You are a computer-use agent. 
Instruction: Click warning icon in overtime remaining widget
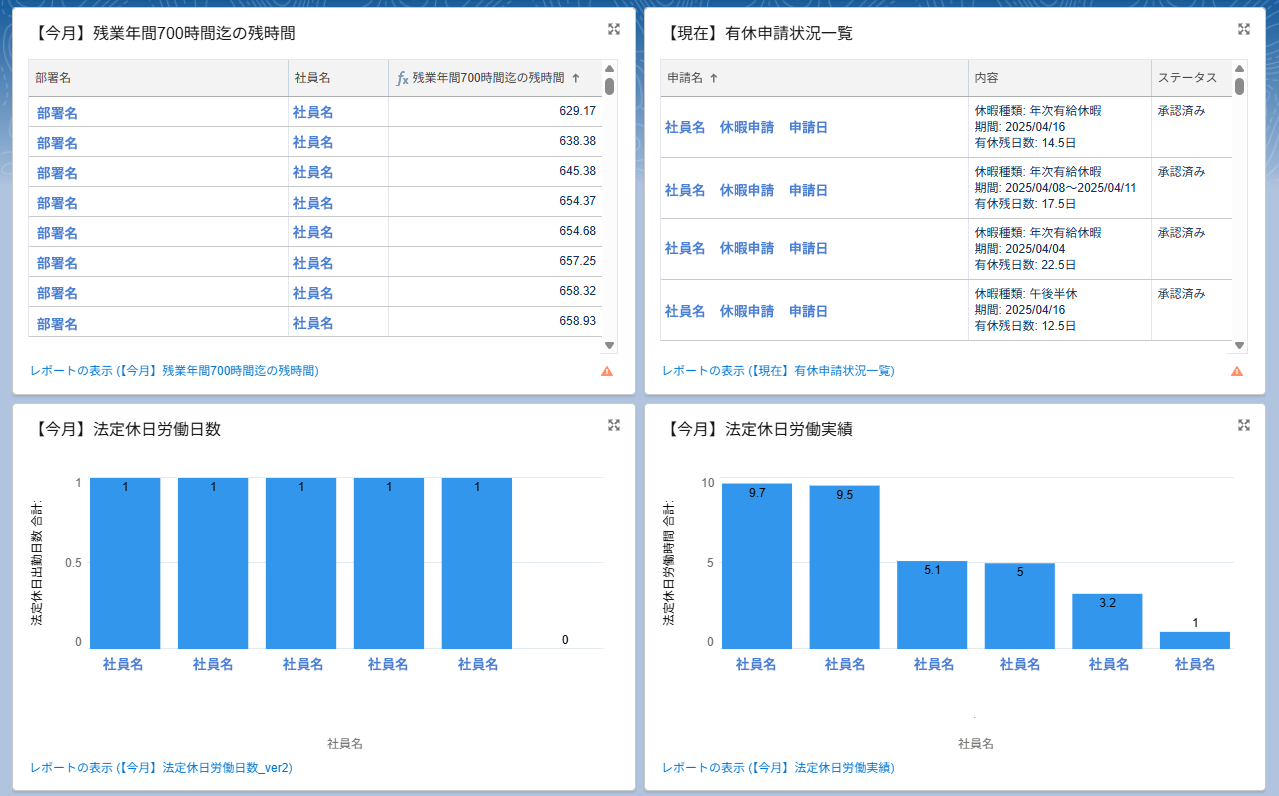607,371
